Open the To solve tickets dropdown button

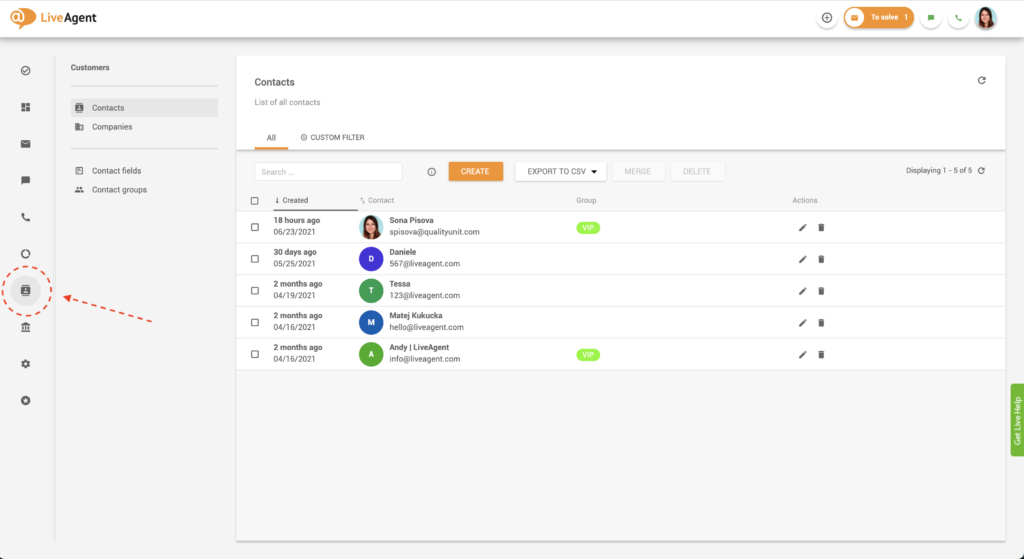pyautogui.click(x=879, y=18)
